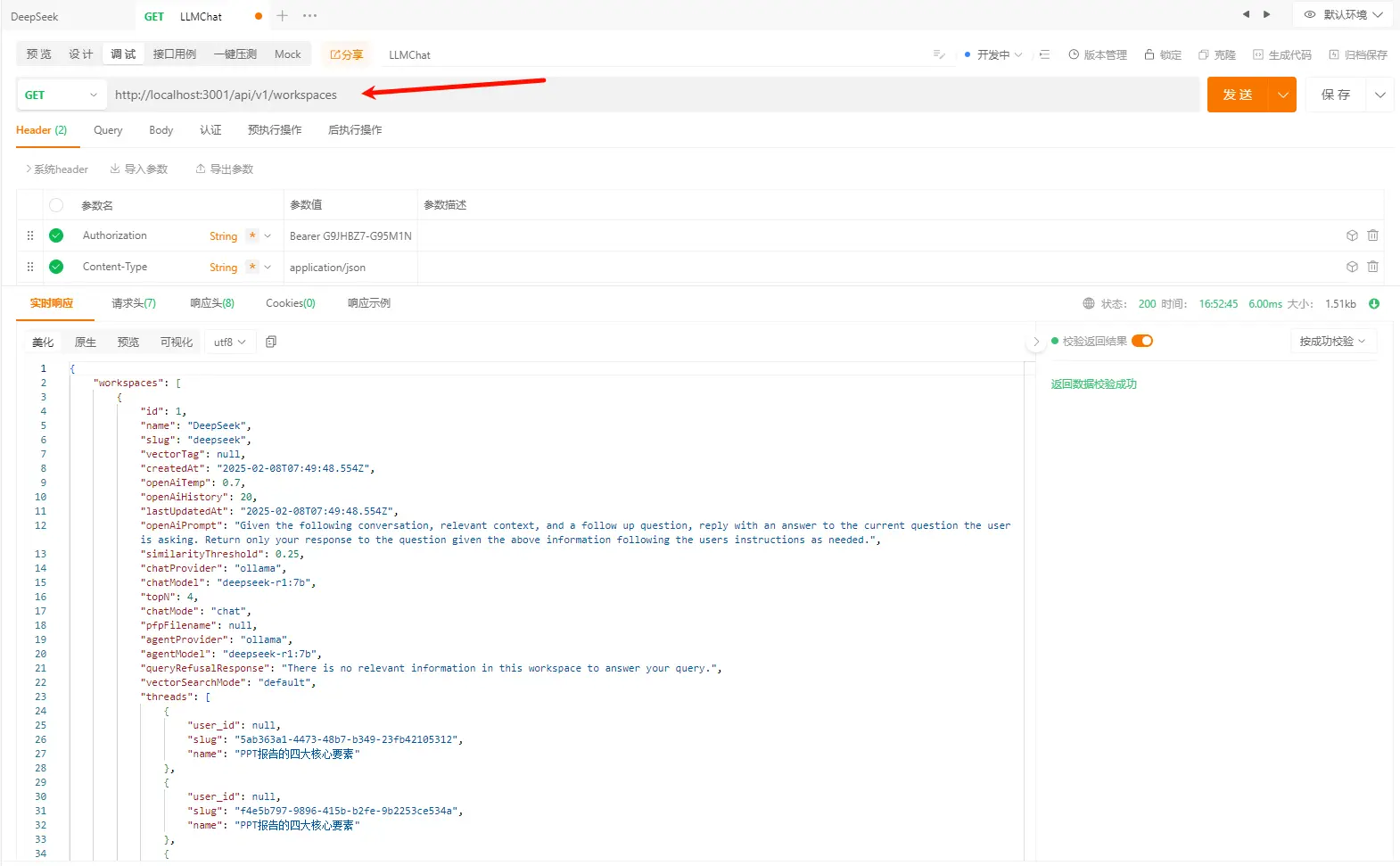Expand the save options arrow
This screenshot has width=1400, height=866.
pos(1379,95)
